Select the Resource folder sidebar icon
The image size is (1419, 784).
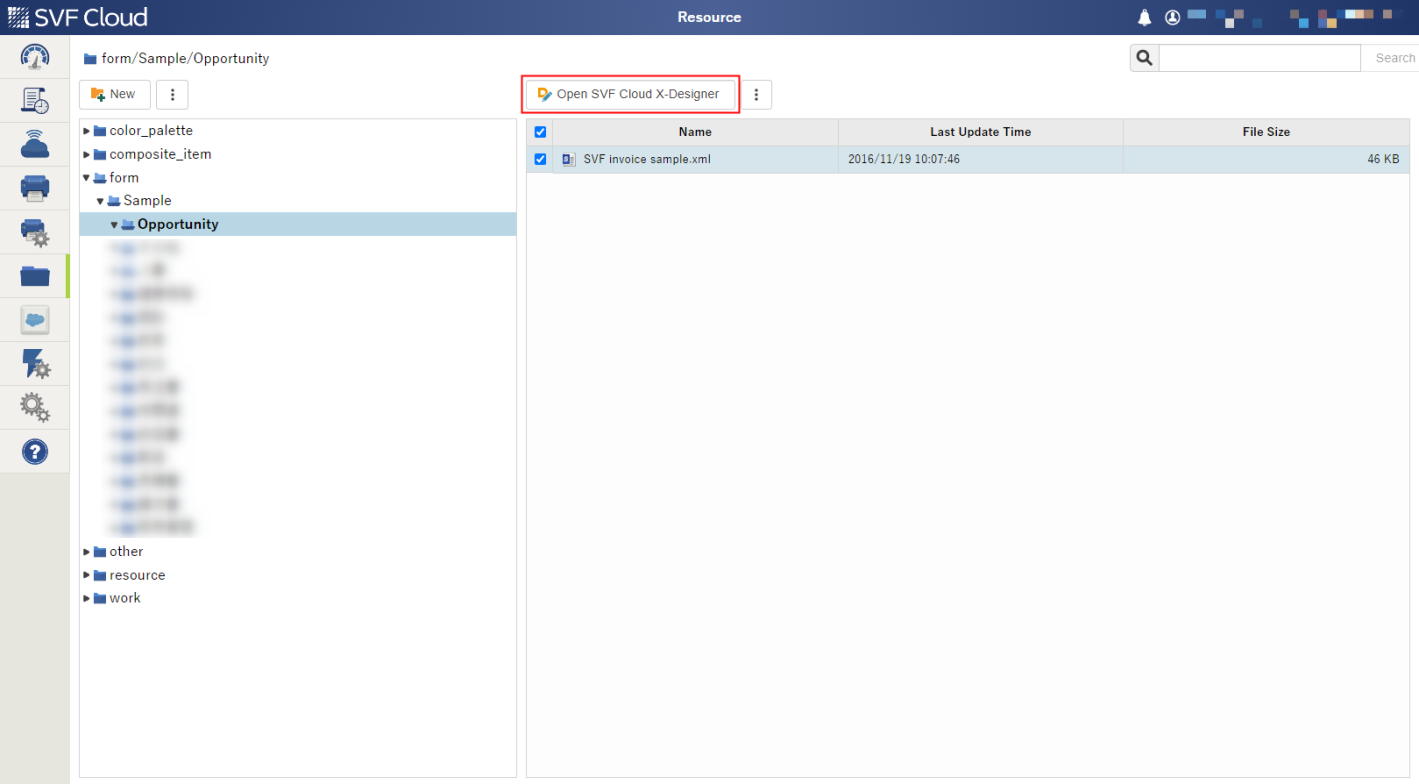tap(35, 276)
